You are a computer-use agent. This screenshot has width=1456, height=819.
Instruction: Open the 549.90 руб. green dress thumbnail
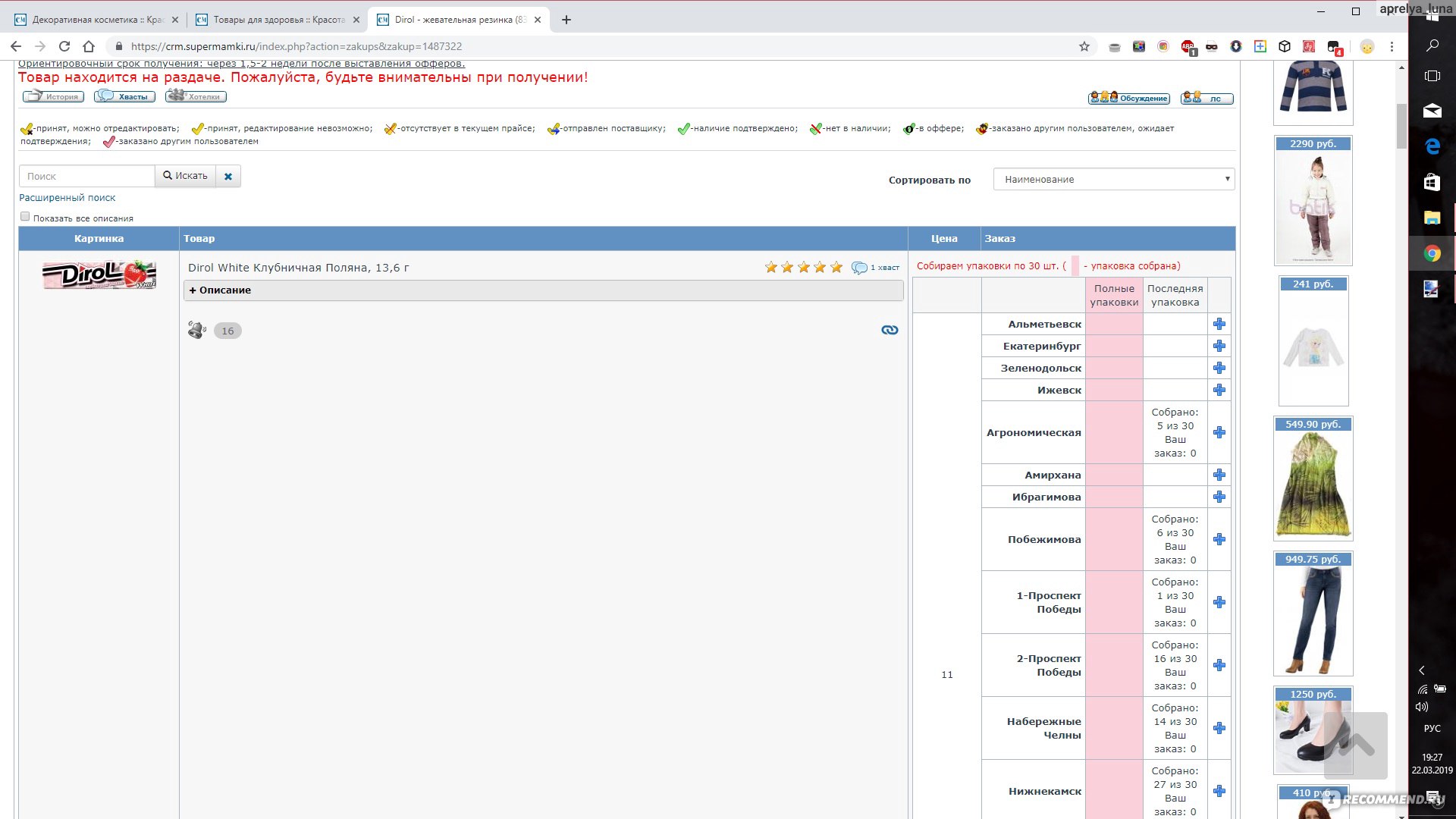[1313, 479]
